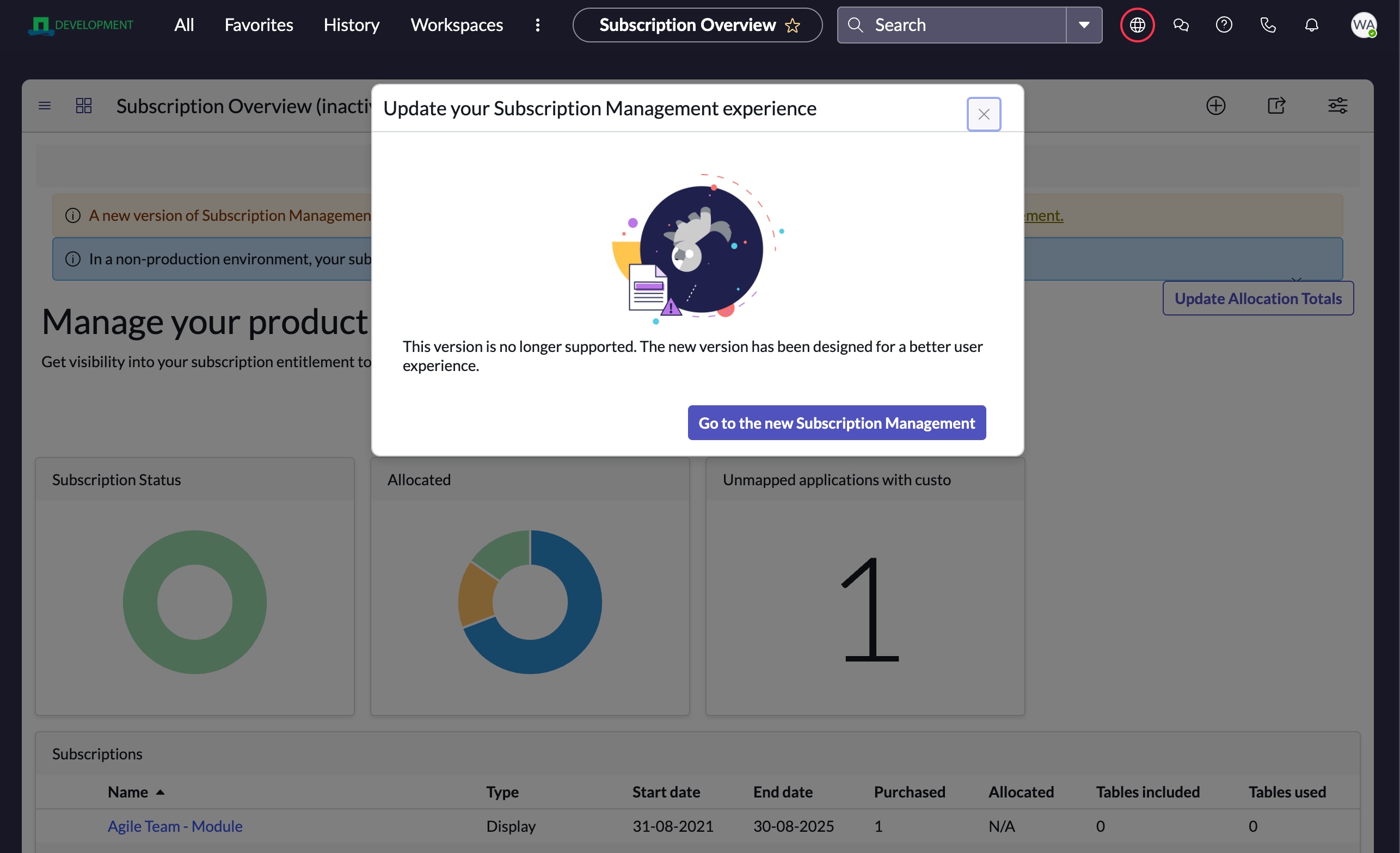Open the help question mark icon

[1223, 25]
